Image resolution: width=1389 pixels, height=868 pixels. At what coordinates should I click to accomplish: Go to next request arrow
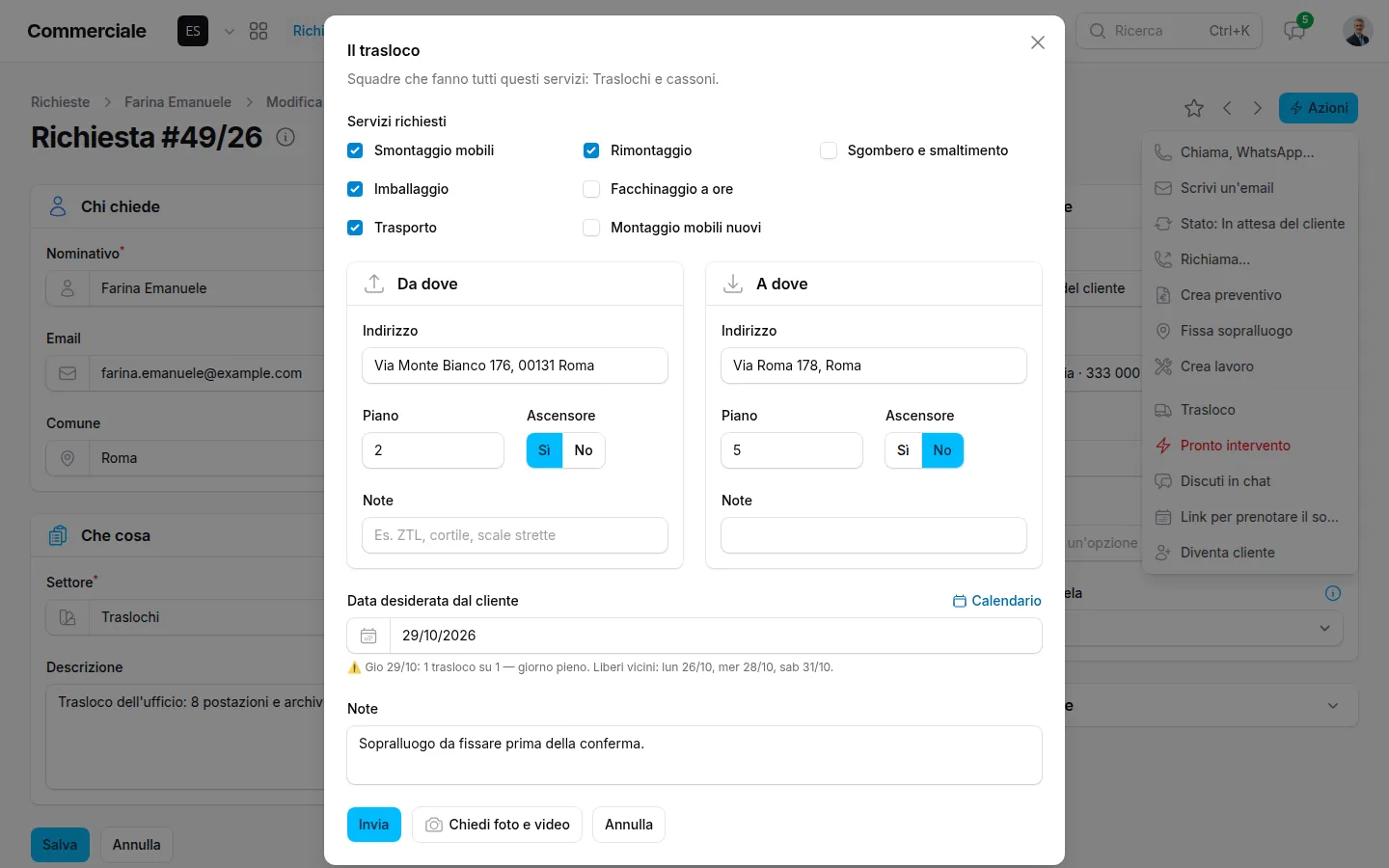click(x=1258, y=108)
